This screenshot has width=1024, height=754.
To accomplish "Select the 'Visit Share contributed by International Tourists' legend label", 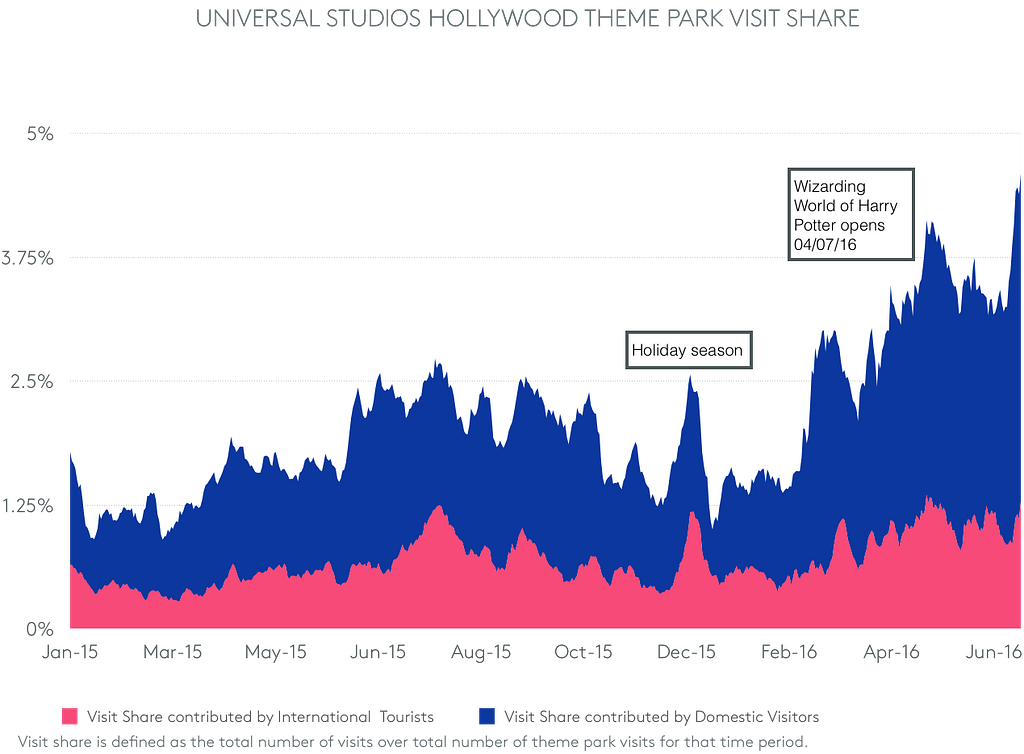I will click(260, 717).
